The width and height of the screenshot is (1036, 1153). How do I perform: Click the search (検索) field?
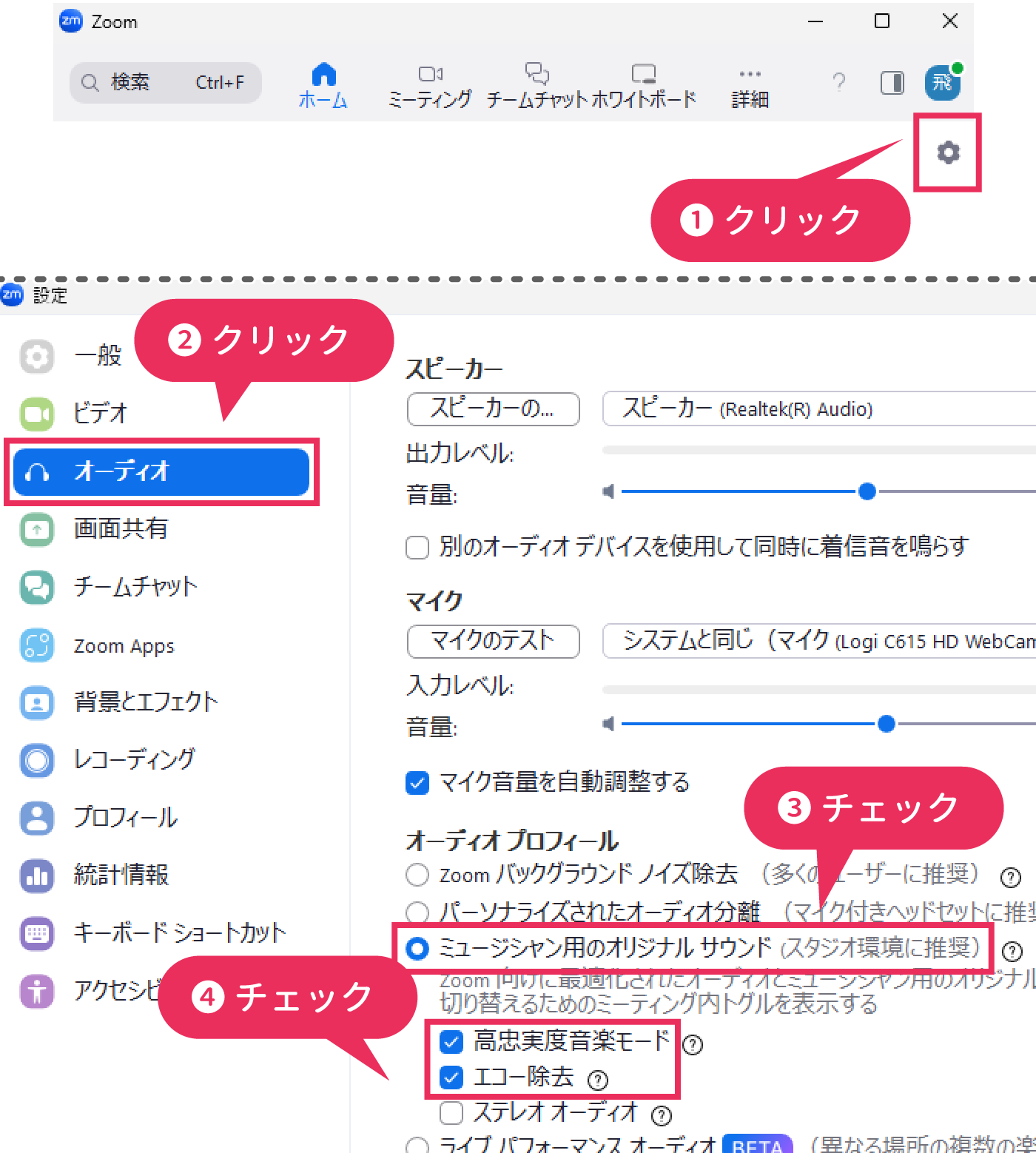pyautogui.click(x=166, y=82)
